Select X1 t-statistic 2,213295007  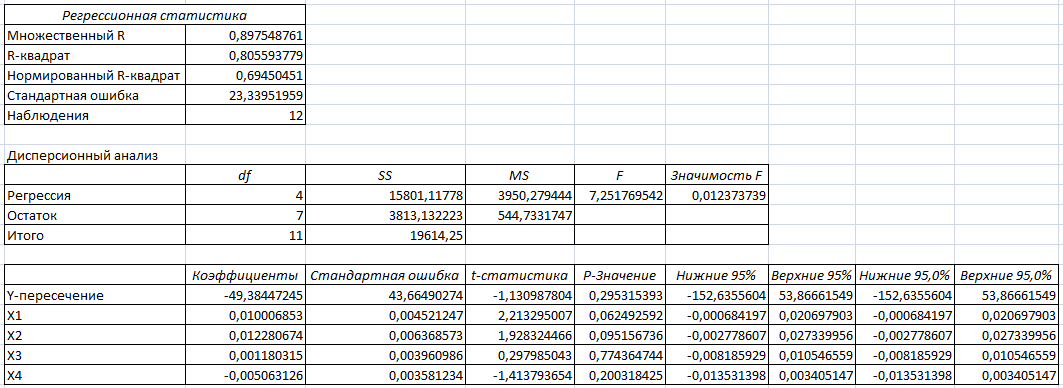[x=519, y=315]
